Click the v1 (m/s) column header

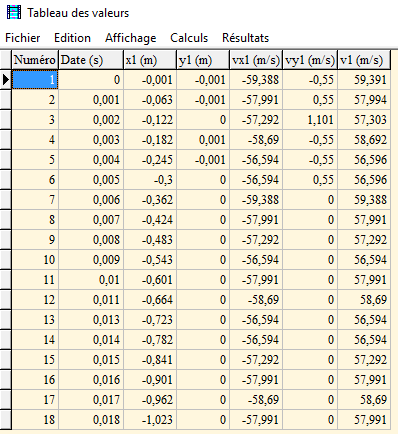(x=364, y=60)
